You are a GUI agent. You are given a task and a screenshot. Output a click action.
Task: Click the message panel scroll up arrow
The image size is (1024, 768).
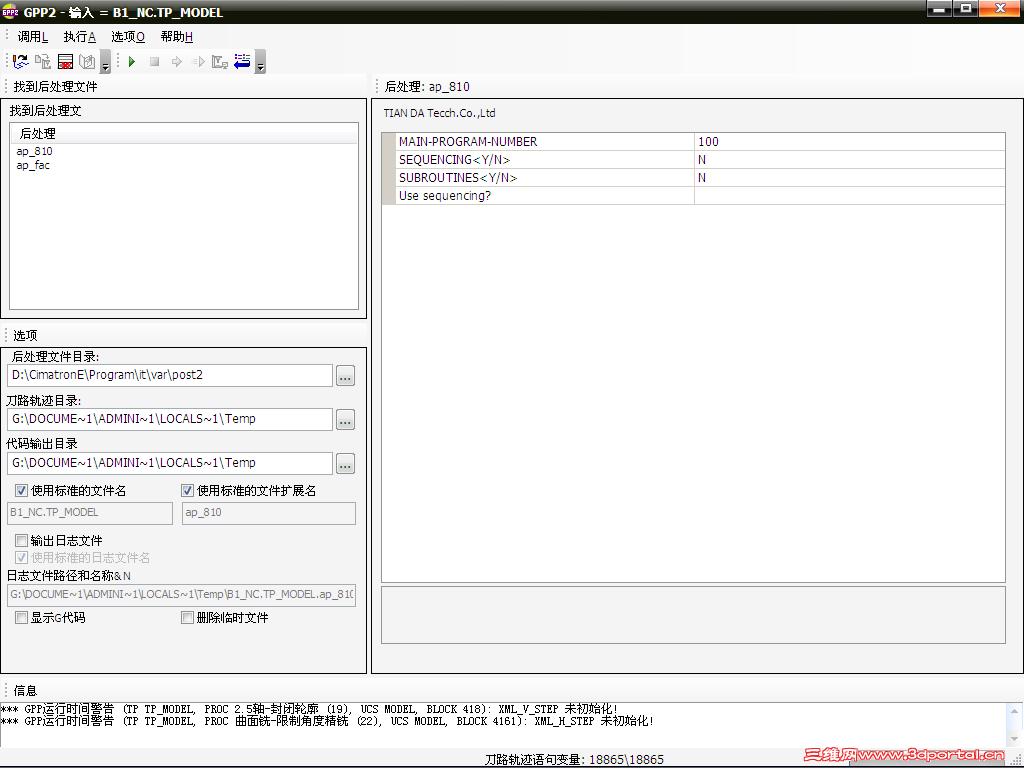click(1014, 711)
